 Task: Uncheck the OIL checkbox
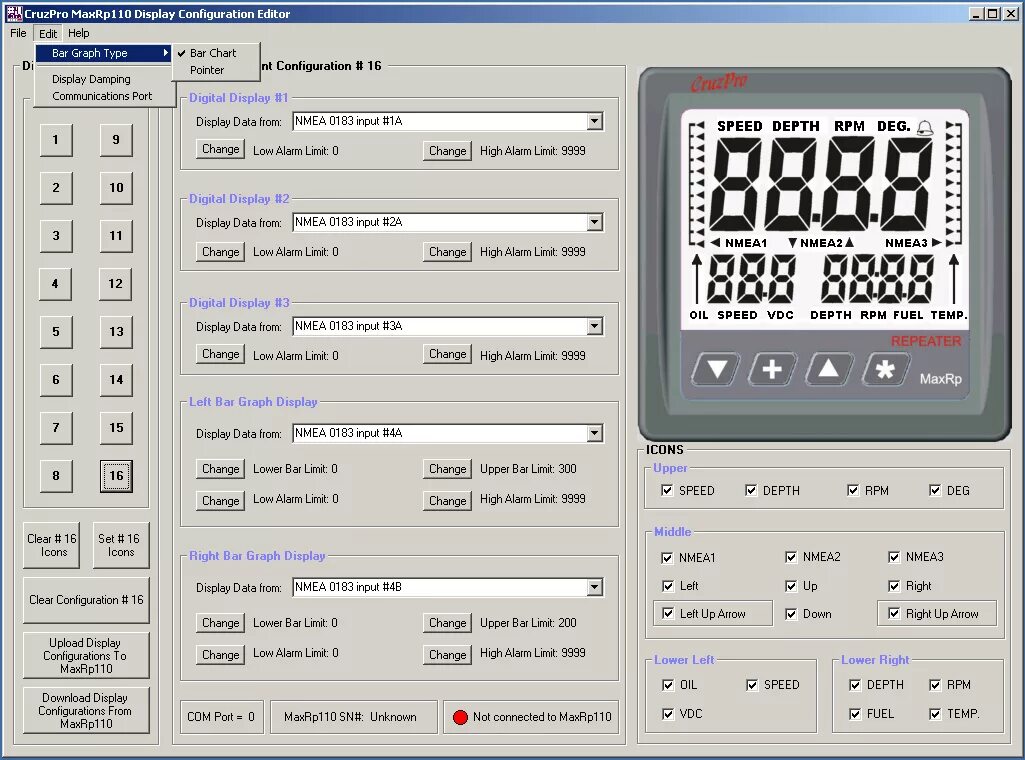click(x=667, y=685)
